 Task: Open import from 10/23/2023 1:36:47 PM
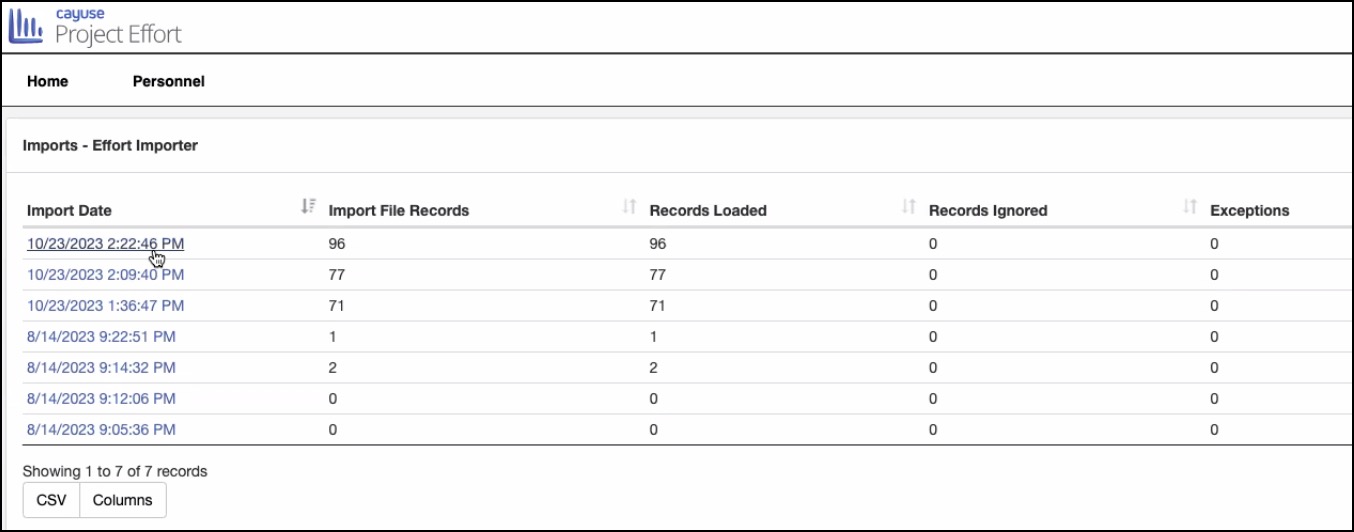(105, 305)
